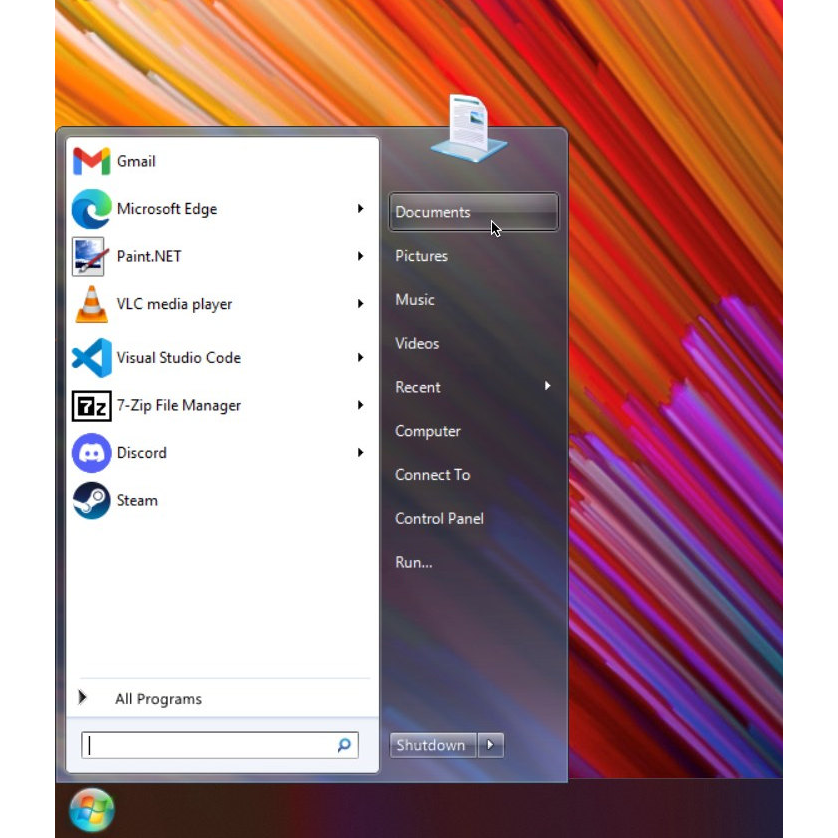Launch Microsoft Edge icon

tap(91, 209)
